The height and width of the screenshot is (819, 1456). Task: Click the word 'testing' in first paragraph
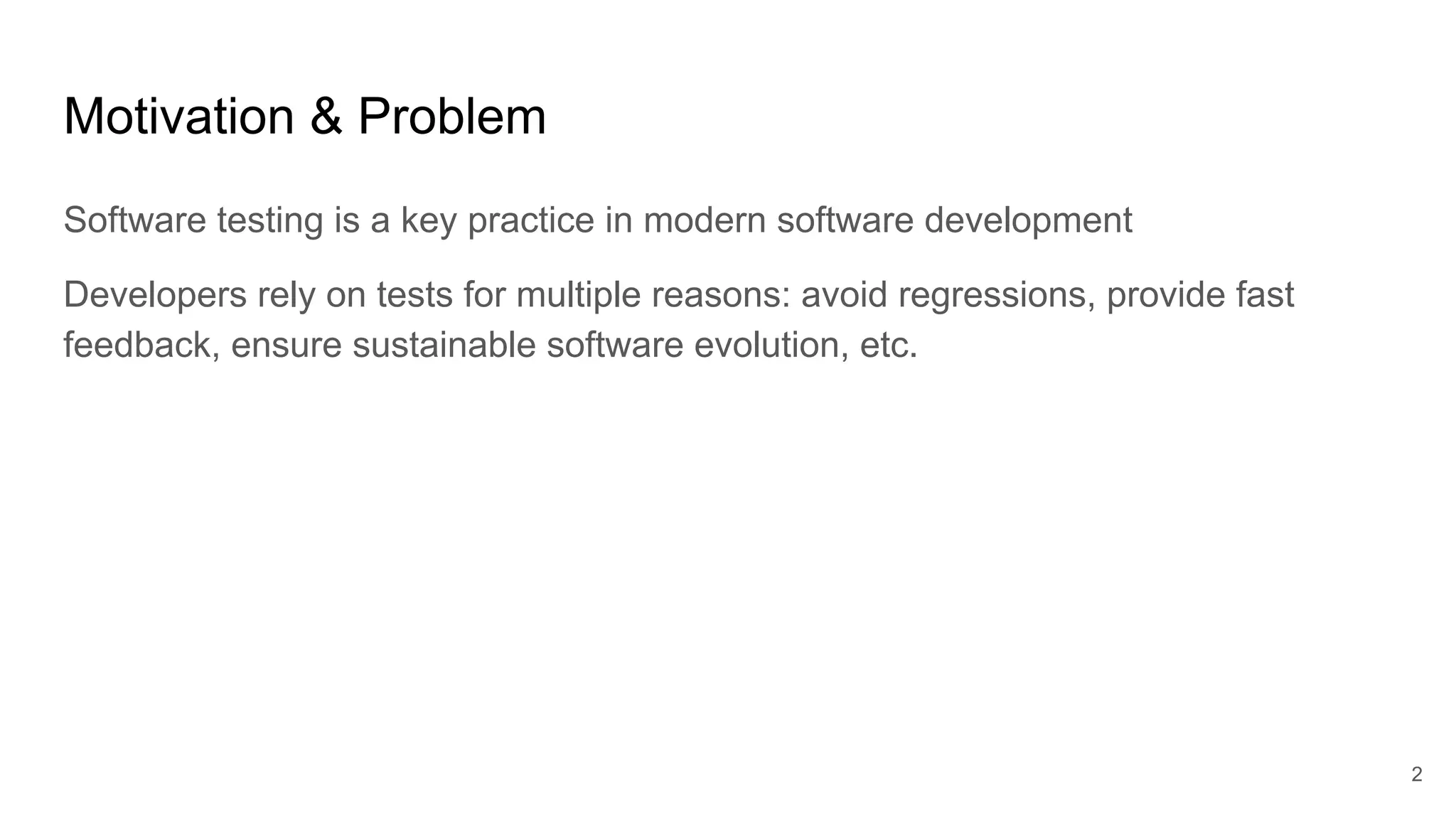(269, 220)
